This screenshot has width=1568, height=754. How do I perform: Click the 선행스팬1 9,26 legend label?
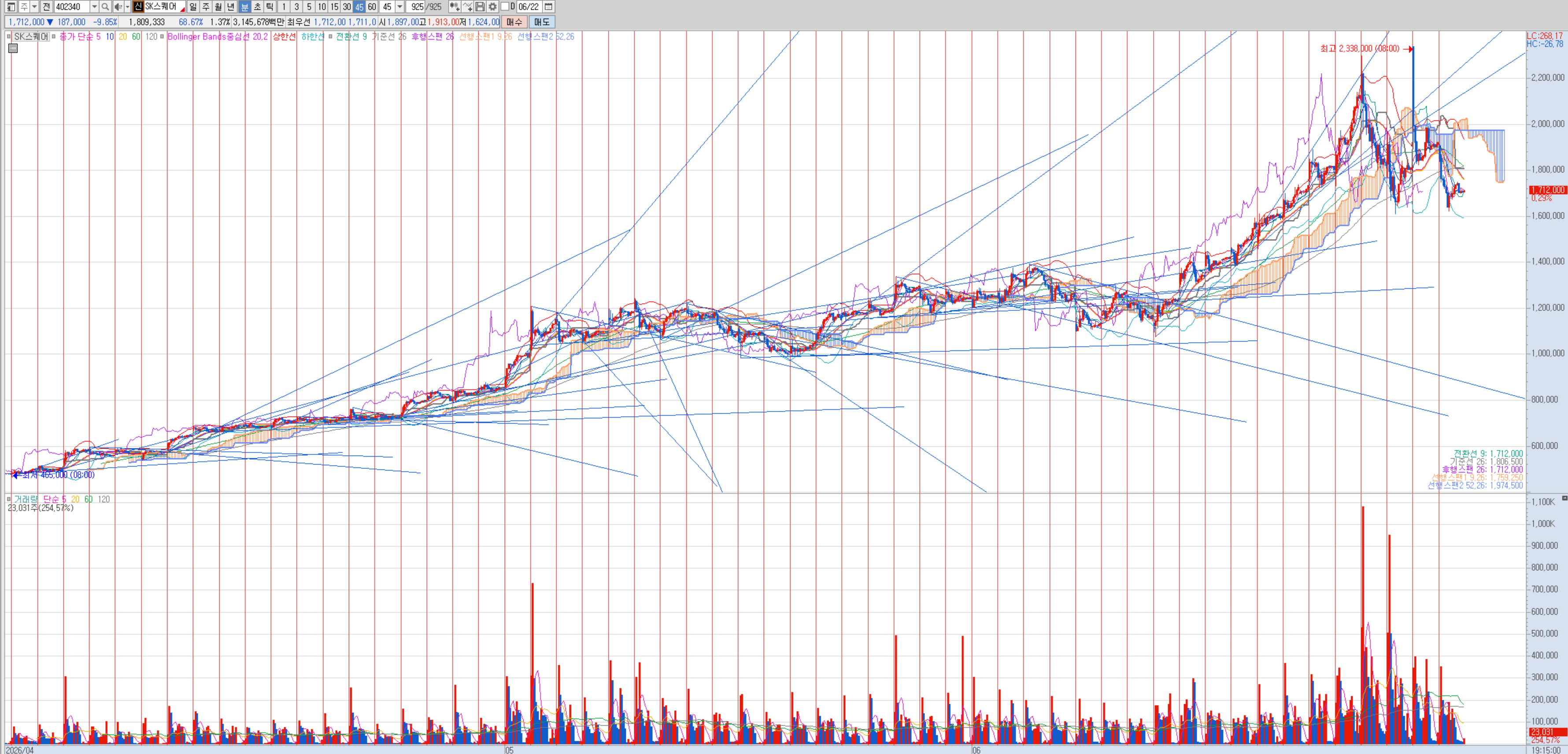click(486, 37)
